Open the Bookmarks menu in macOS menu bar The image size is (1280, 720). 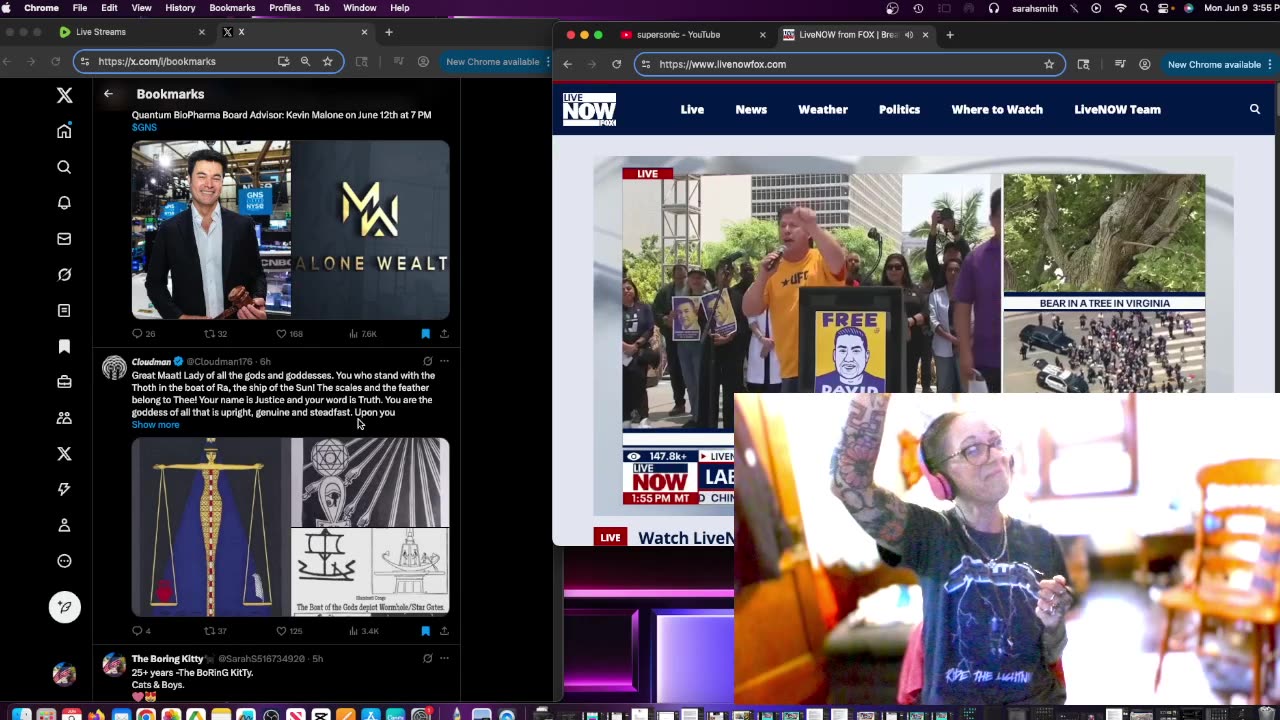pyautogui.click(x=232, y=8)
